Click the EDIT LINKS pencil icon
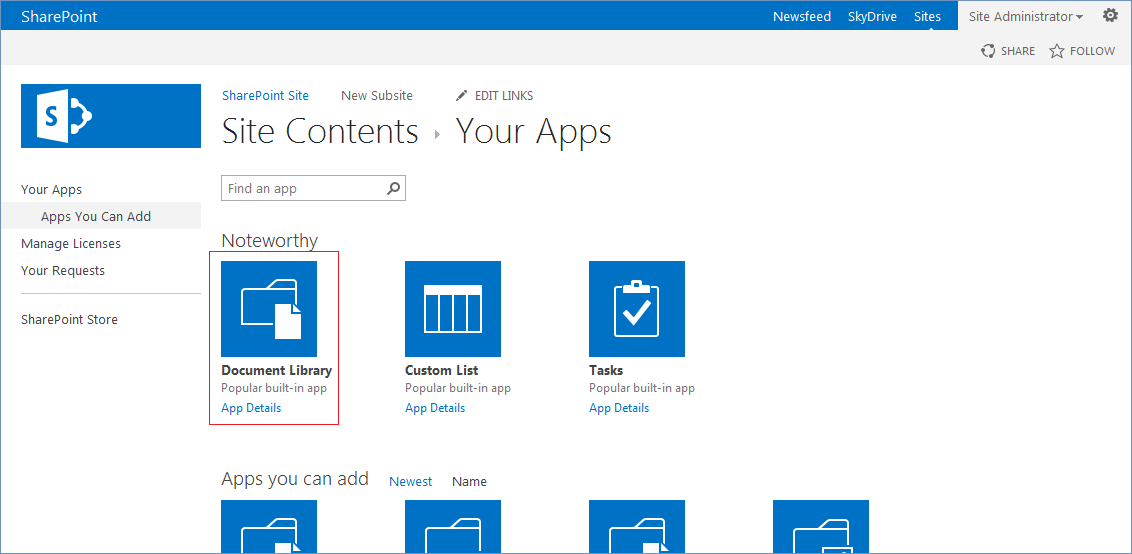 [461, 95]
